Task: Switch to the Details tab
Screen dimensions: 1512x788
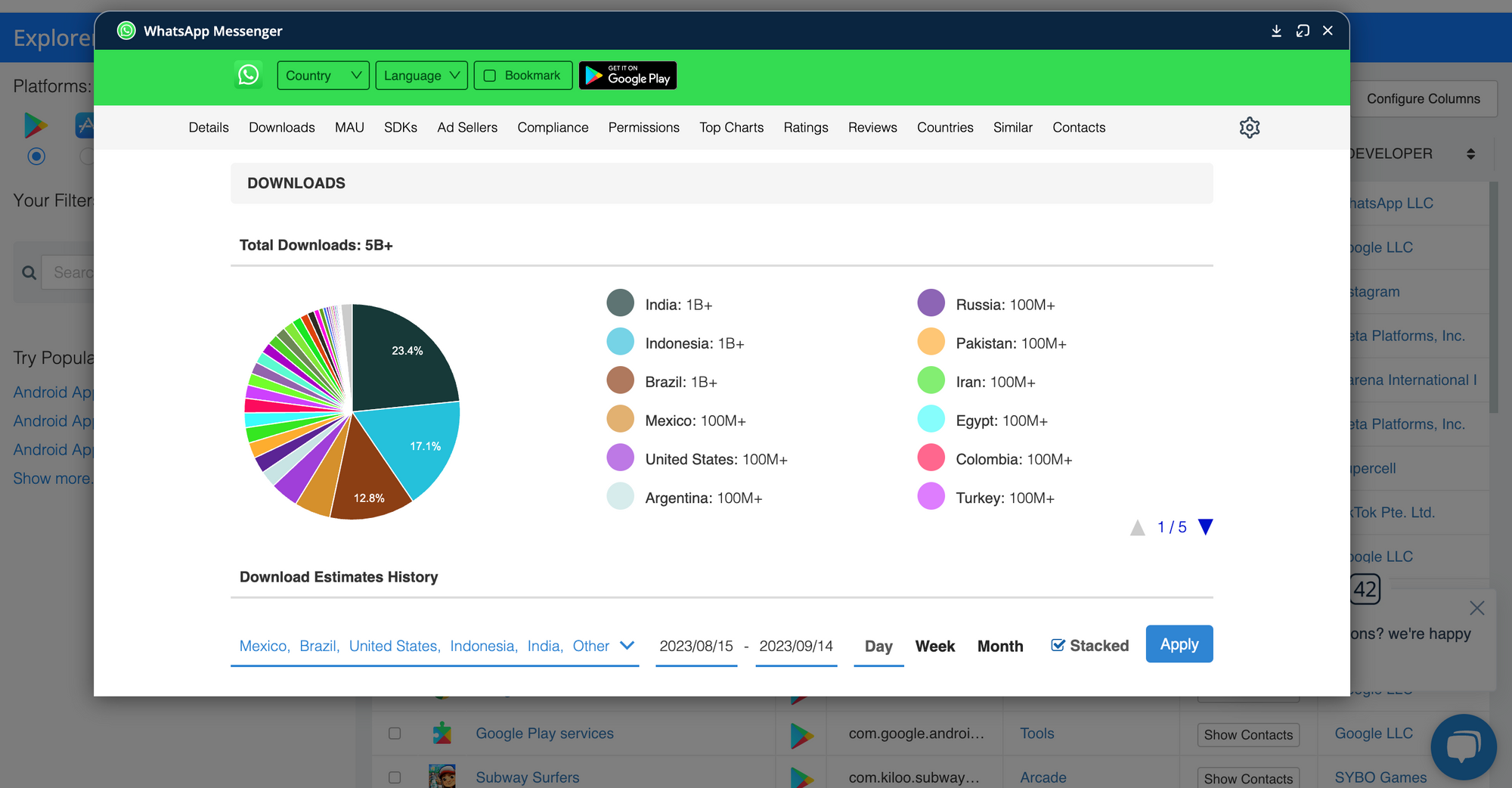Action: [x=209, y=127]
